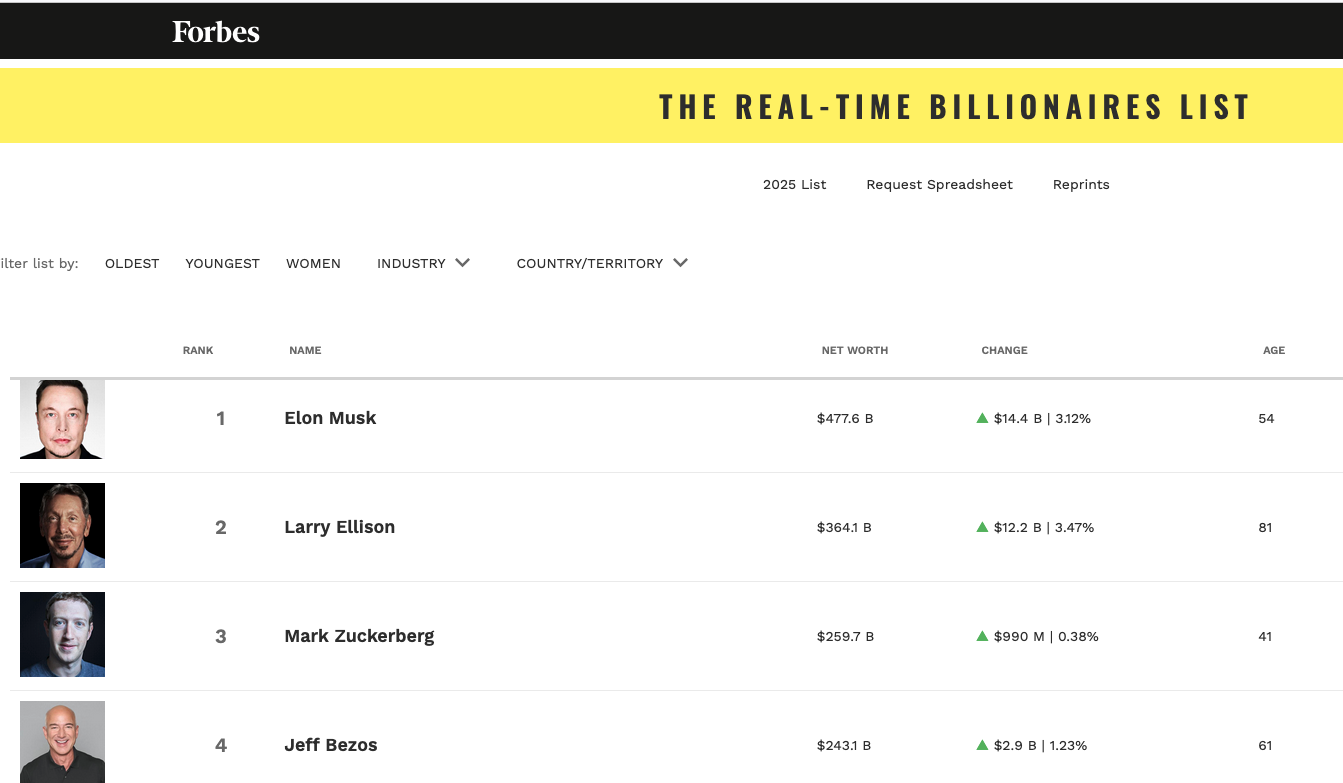Open Elon Musk's portrait thumbnail
Image resolution: width=1343 pixels, height=783 pixels.
62,419
